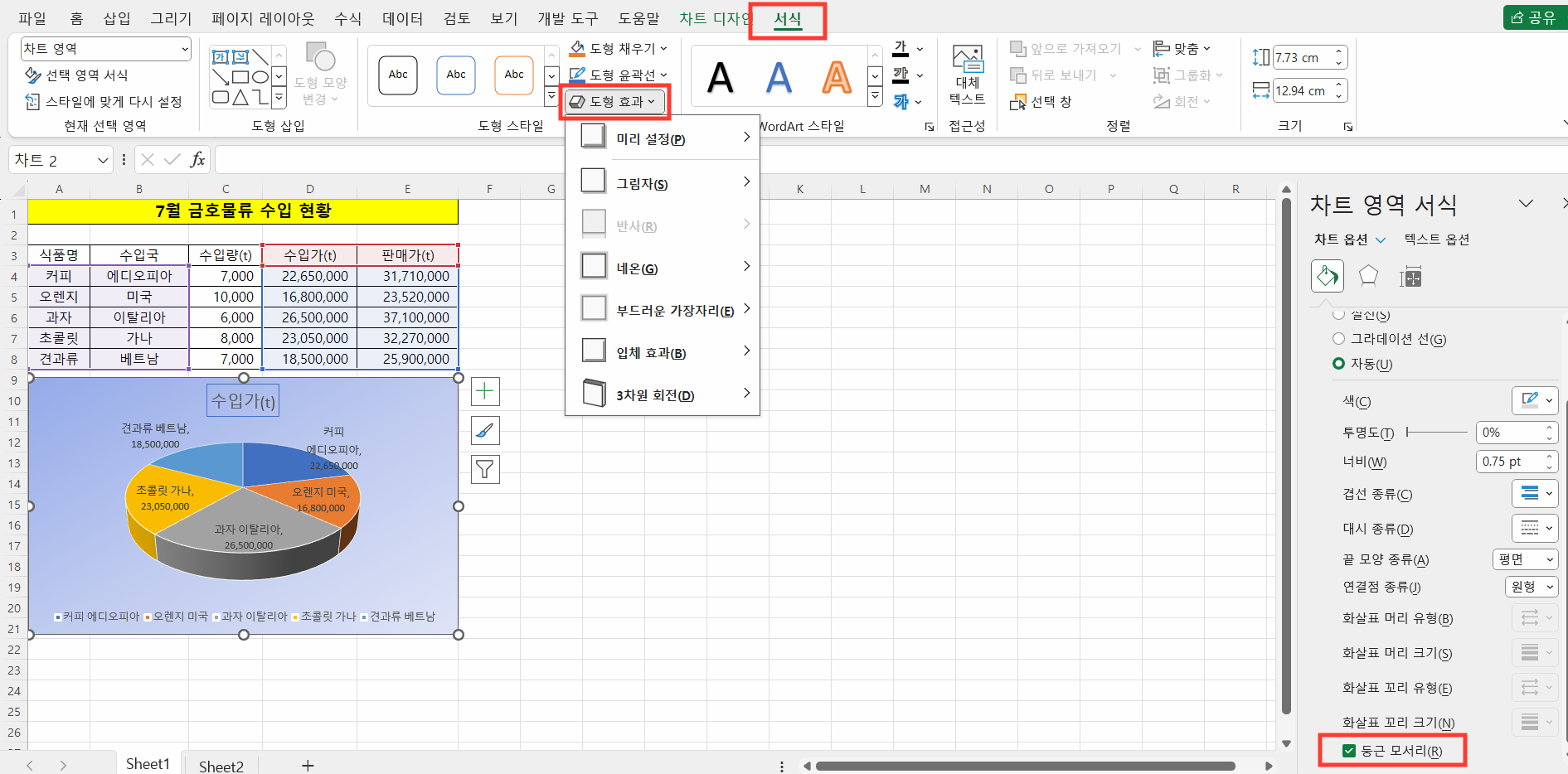Switch to the Sheet2 worksheet tab
The width and height of the screenshot is (1568, 774).
221,766
